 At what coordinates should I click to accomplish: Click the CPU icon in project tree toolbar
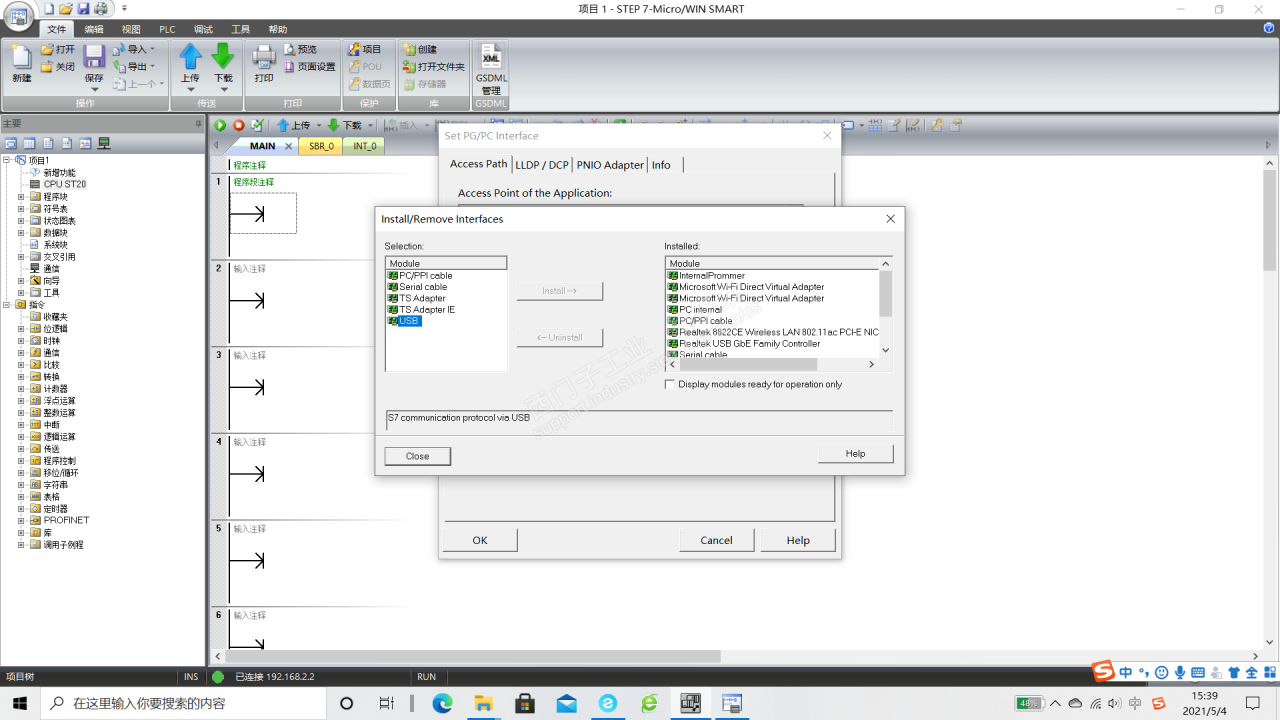coord(104,144)
